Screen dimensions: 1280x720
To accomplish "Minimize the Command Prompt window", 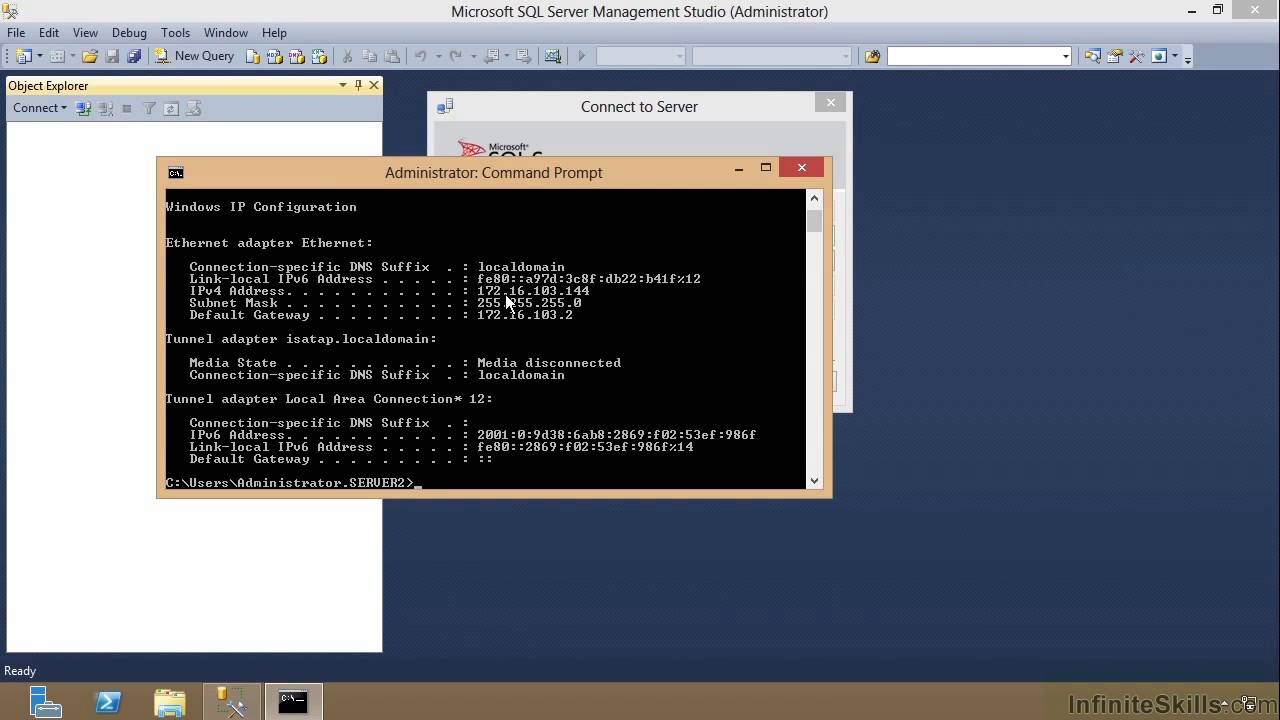I will (739, 168).
